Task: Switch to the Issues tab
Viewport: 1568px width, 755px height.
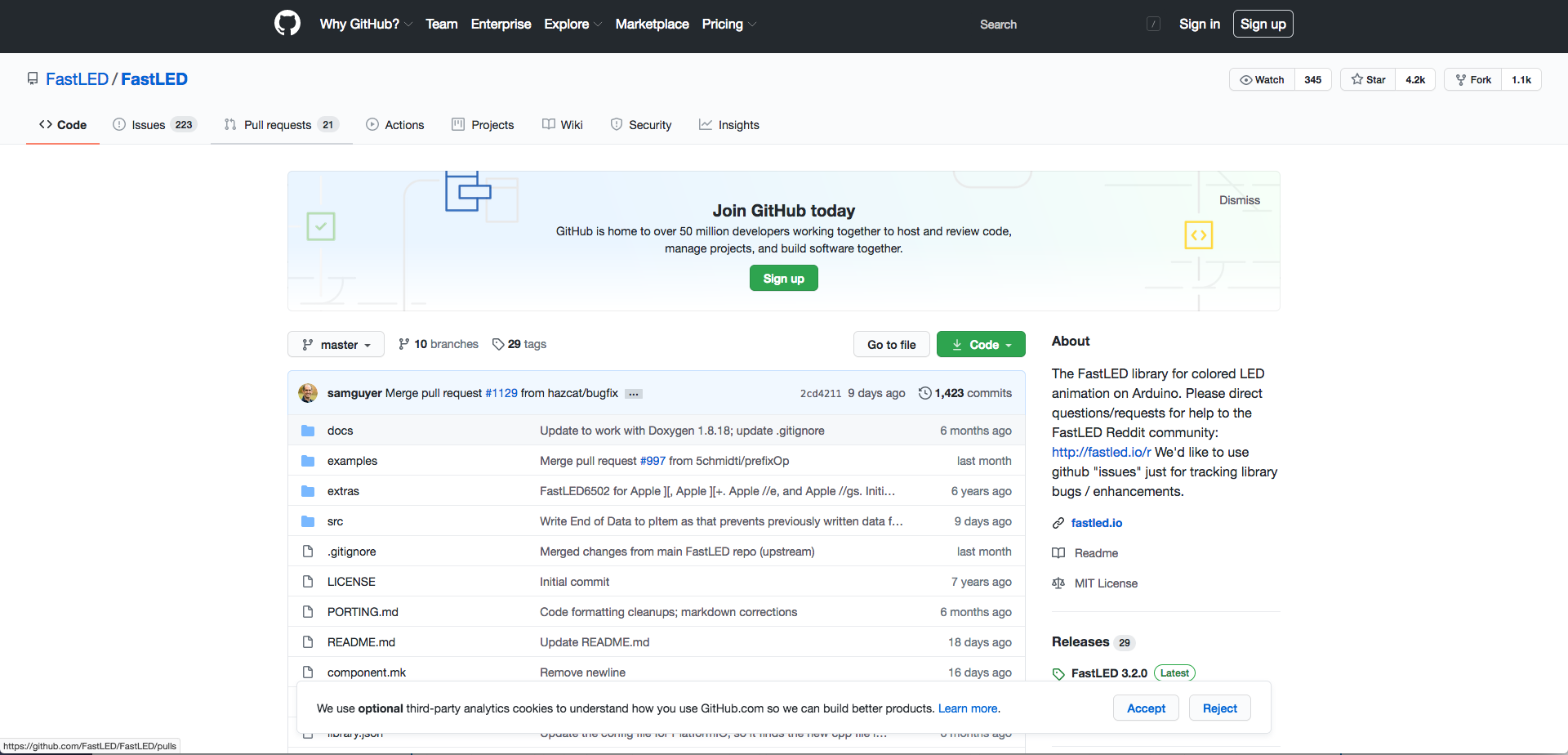Action: (149, 125)
